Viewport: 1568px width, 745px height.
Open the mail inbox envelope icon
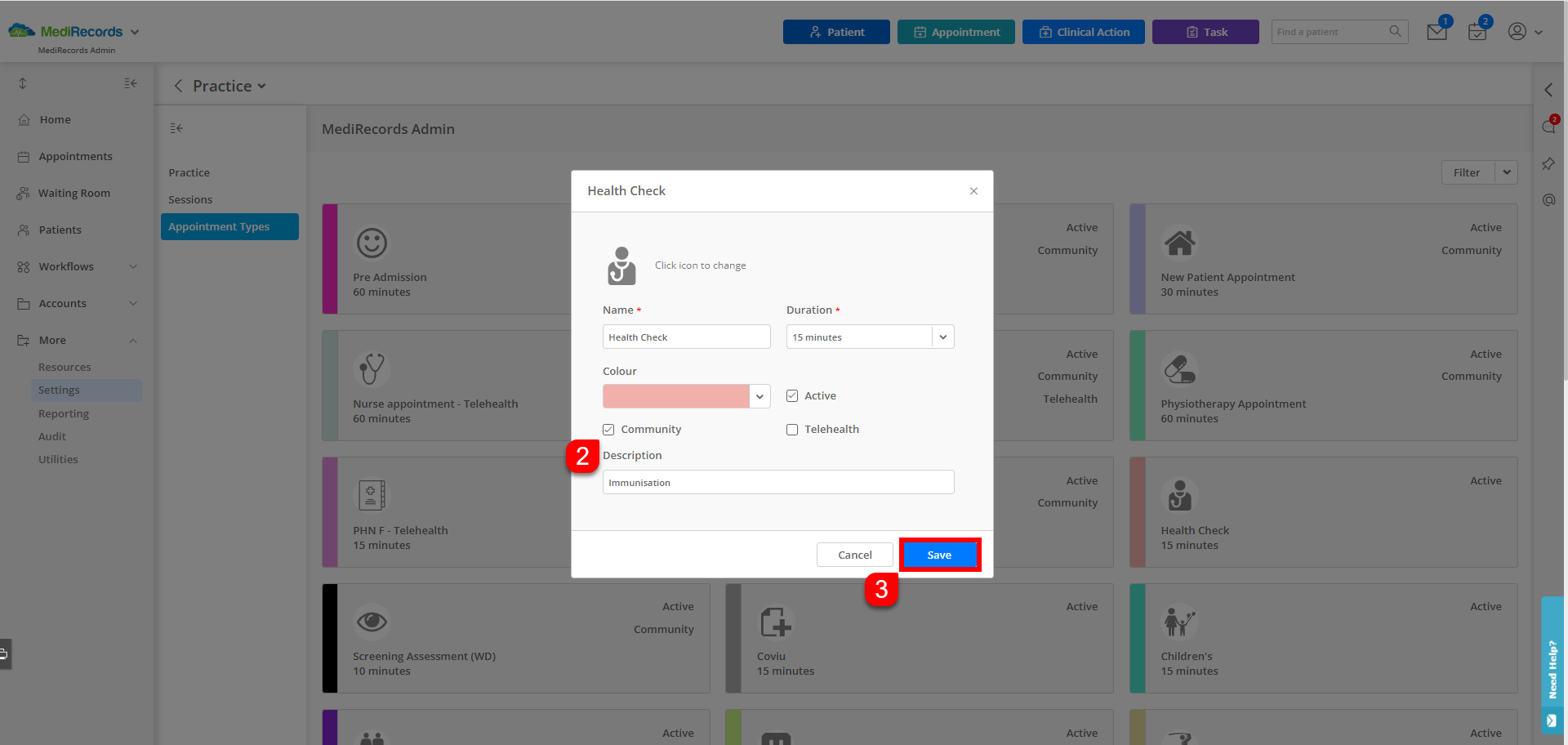[1437, 31]
